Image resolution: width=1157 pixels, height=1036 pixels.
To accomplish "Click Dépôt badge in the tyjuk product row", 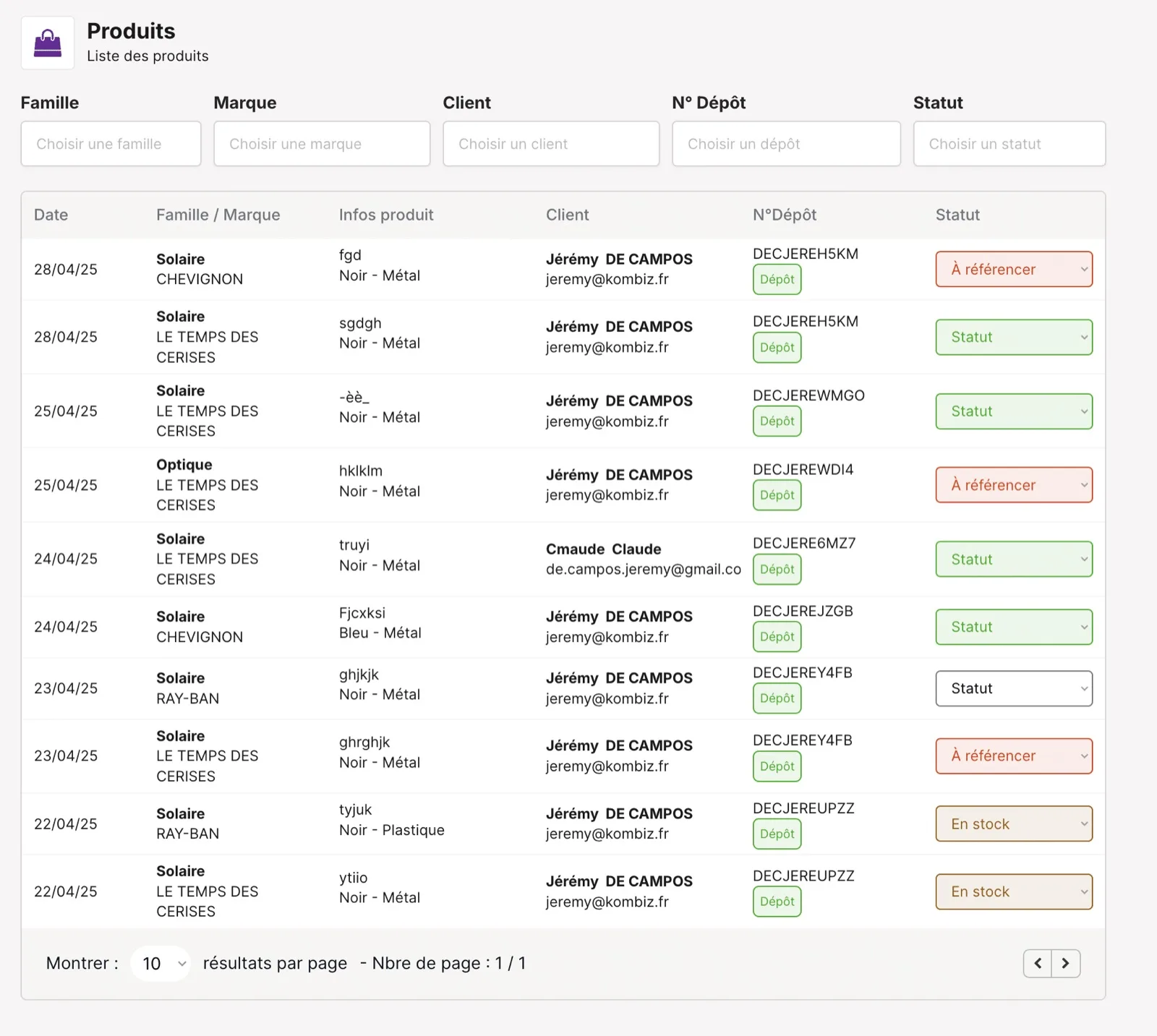I will (777, 834).
